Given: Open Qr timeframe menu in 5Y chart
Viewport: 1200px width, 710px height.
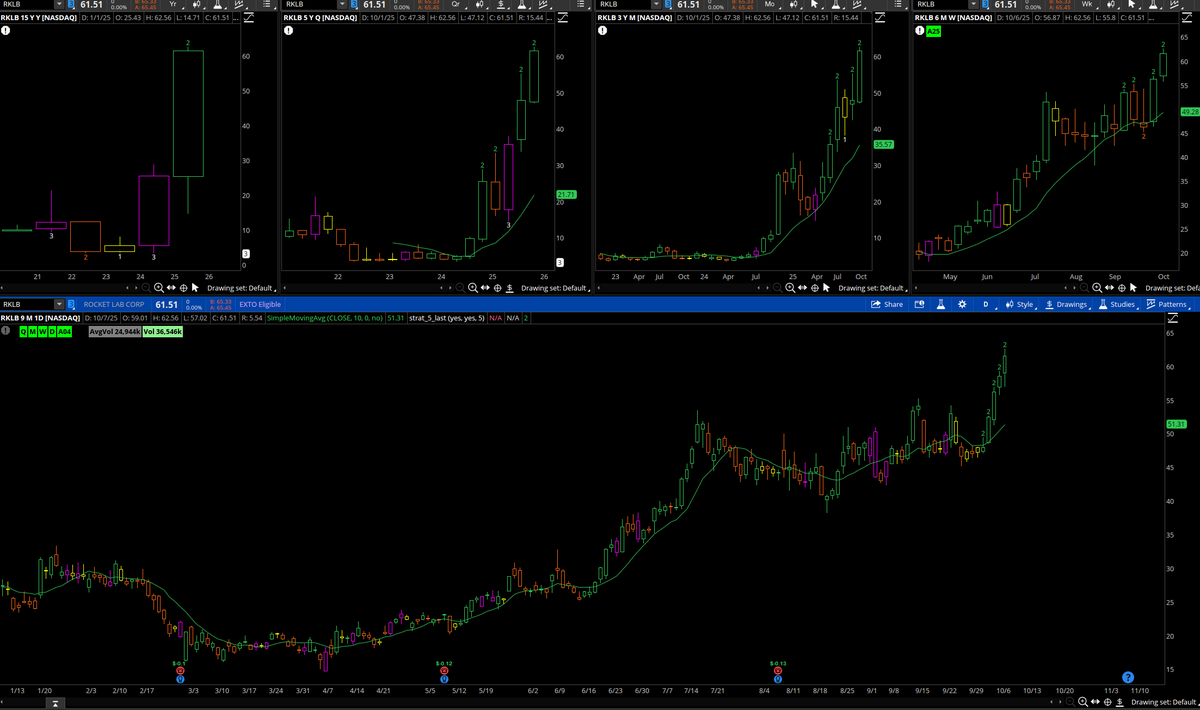Looking at the screenshot, I should [x=456, y=4].
